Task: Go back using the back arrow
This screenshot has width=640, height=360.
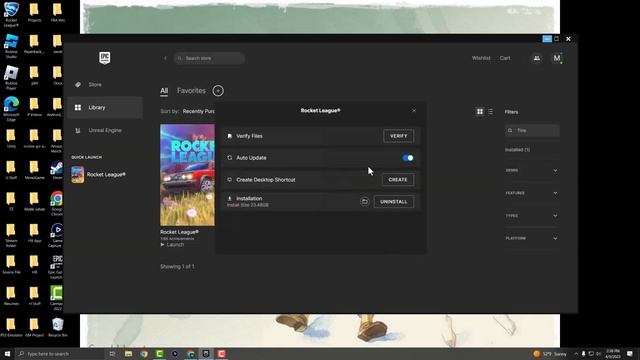Action: pyautogui.click(x=165, y=58)
